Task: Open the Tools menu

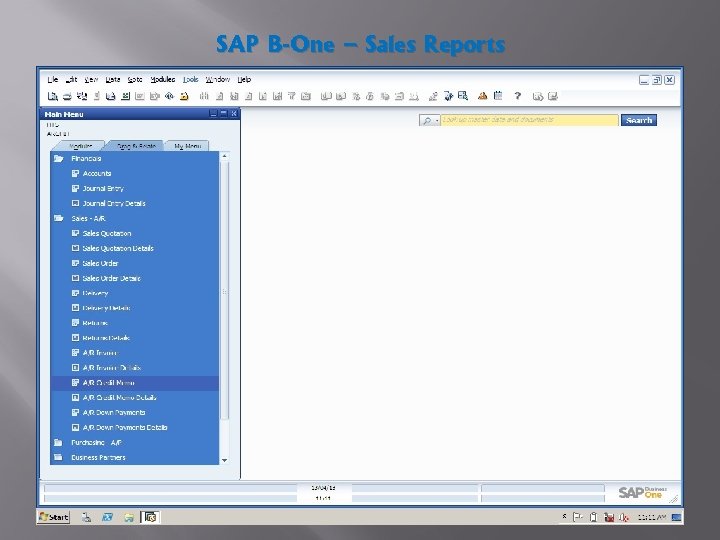Action: tap(191, 79)
